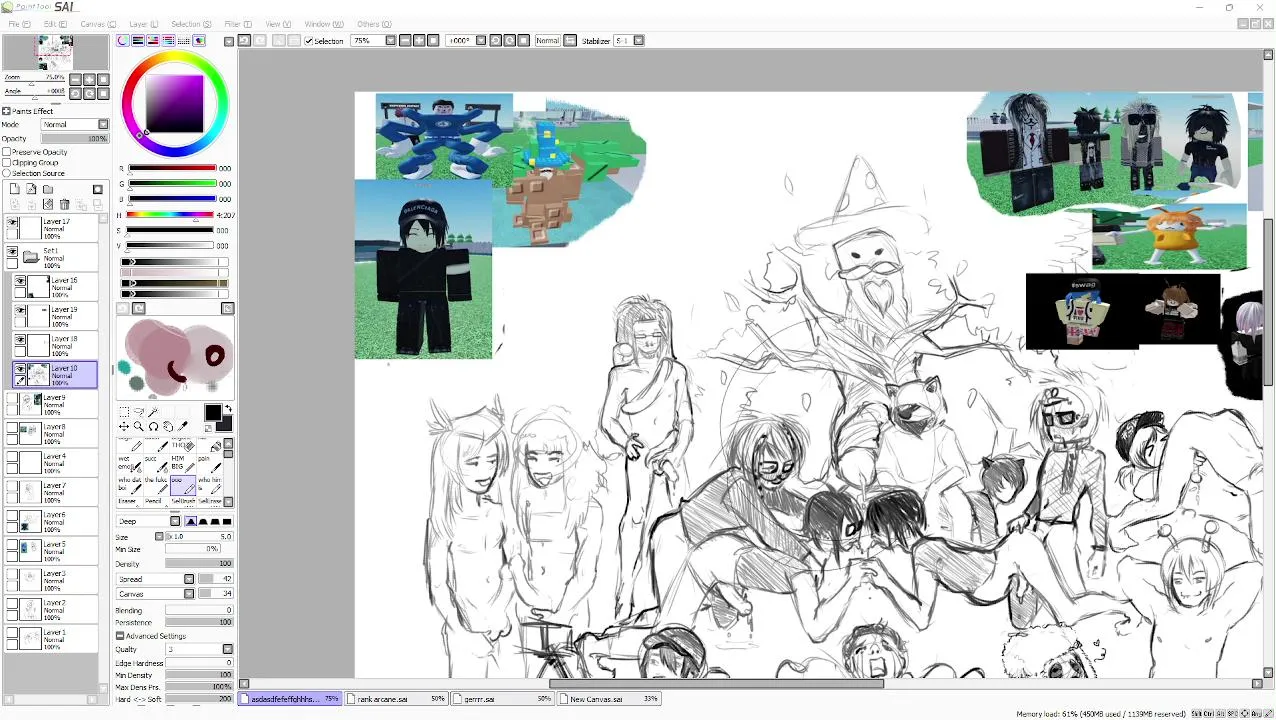Select the move tool
The width and height of the screenshot is (1276, 720).
(x=124, y=427)
